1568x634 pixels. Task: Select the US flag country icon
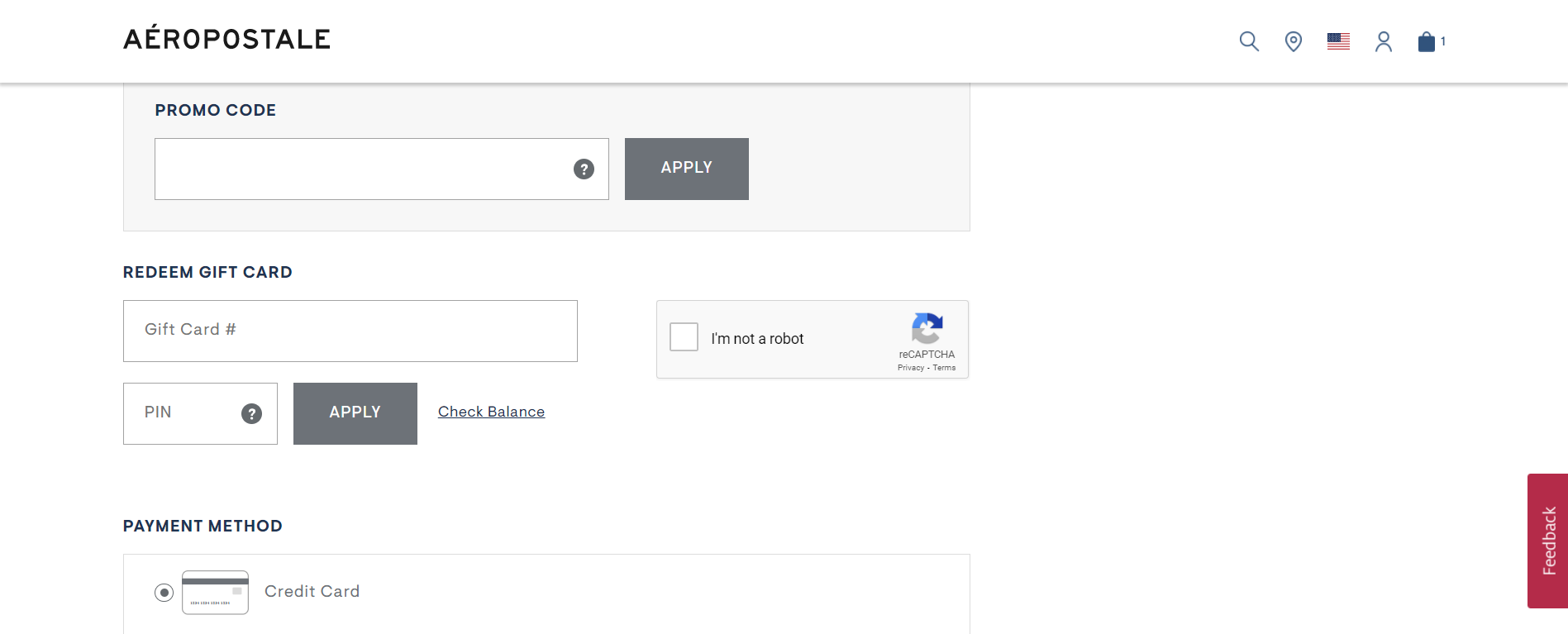point(1338,41)
